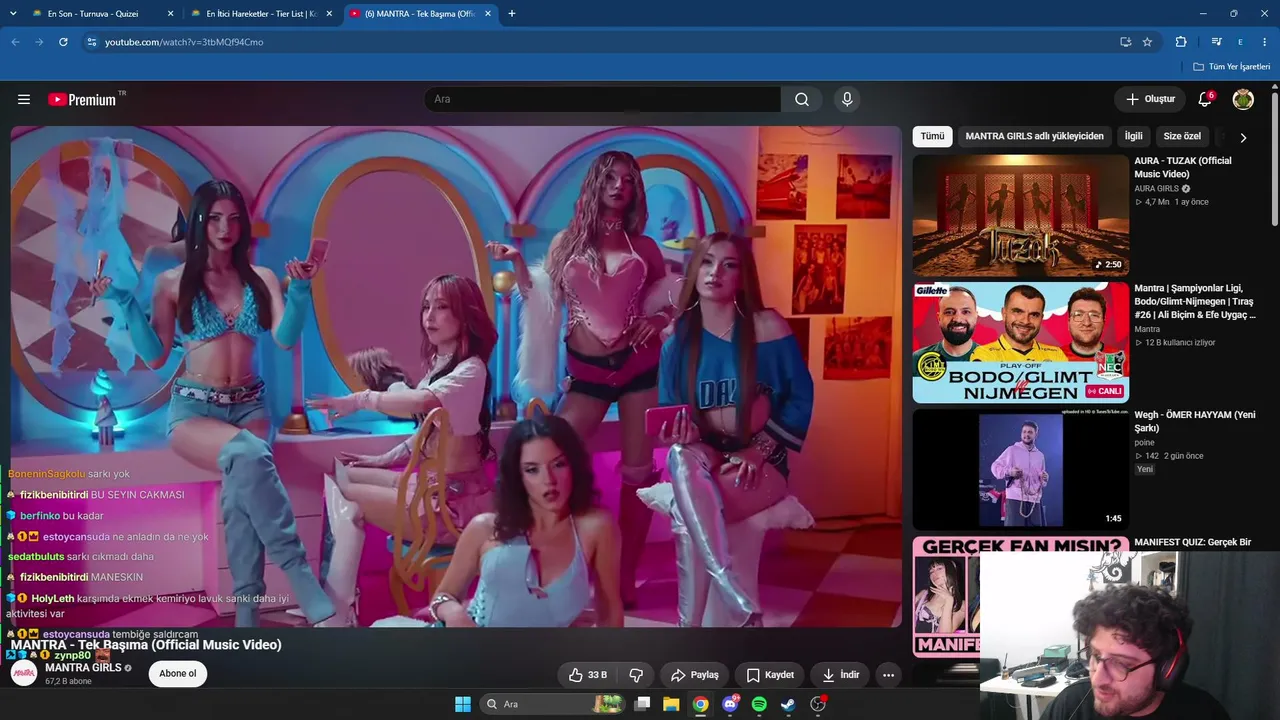Open the account avatar menu

click(1243, 99)
